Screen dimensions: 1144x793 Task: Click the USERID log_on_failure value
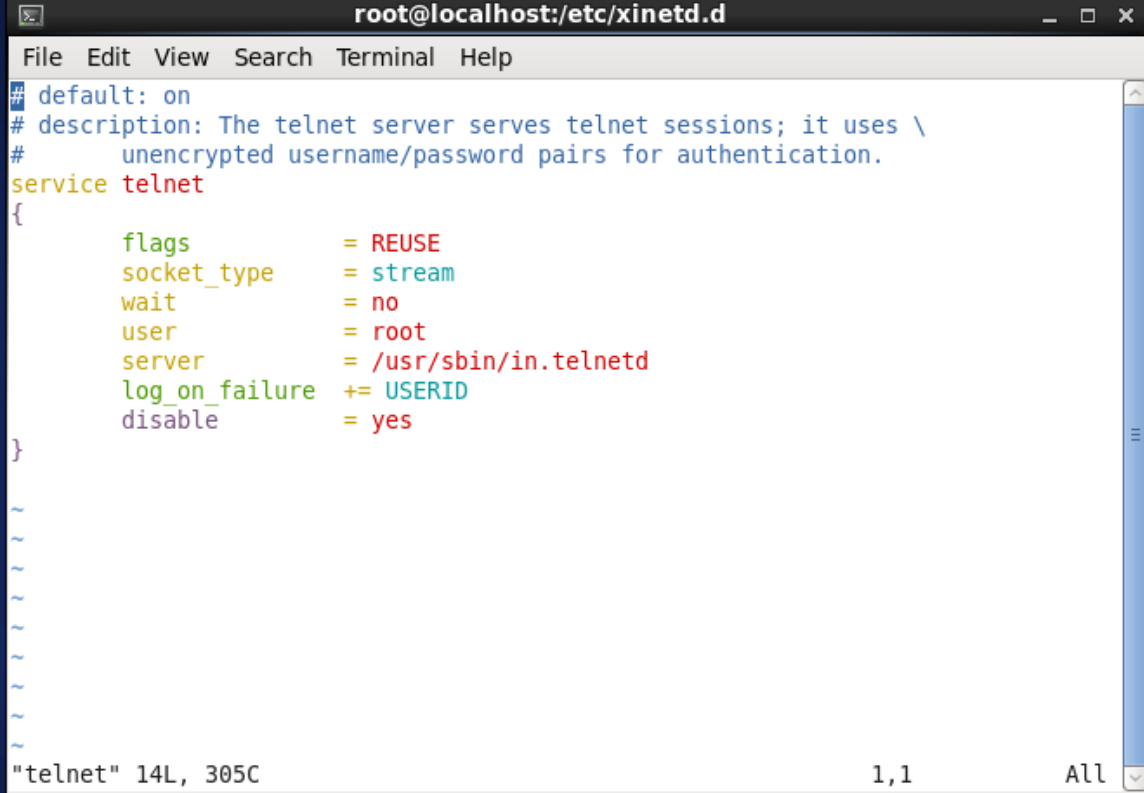pyautogui.click(x=427, y=391)
